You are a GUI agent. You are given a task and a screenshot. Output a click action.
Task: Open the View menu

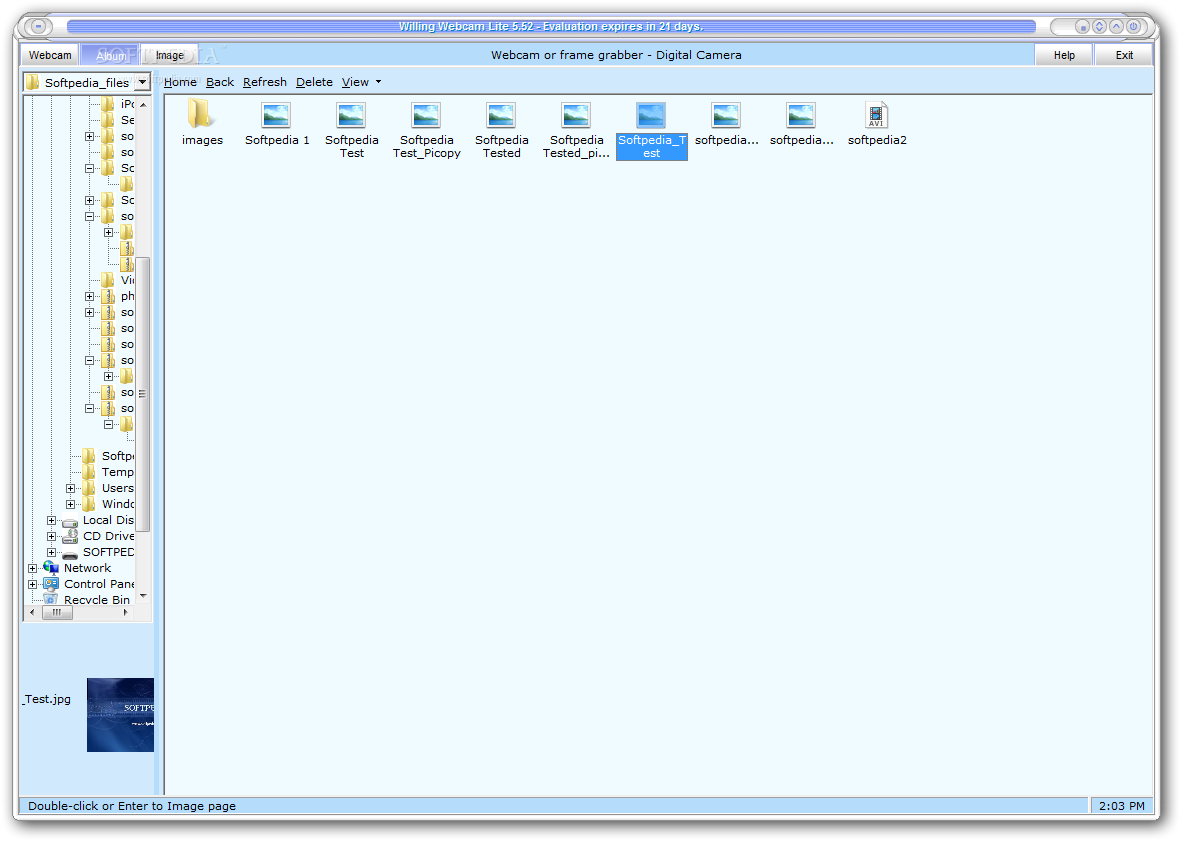point(355,82)
